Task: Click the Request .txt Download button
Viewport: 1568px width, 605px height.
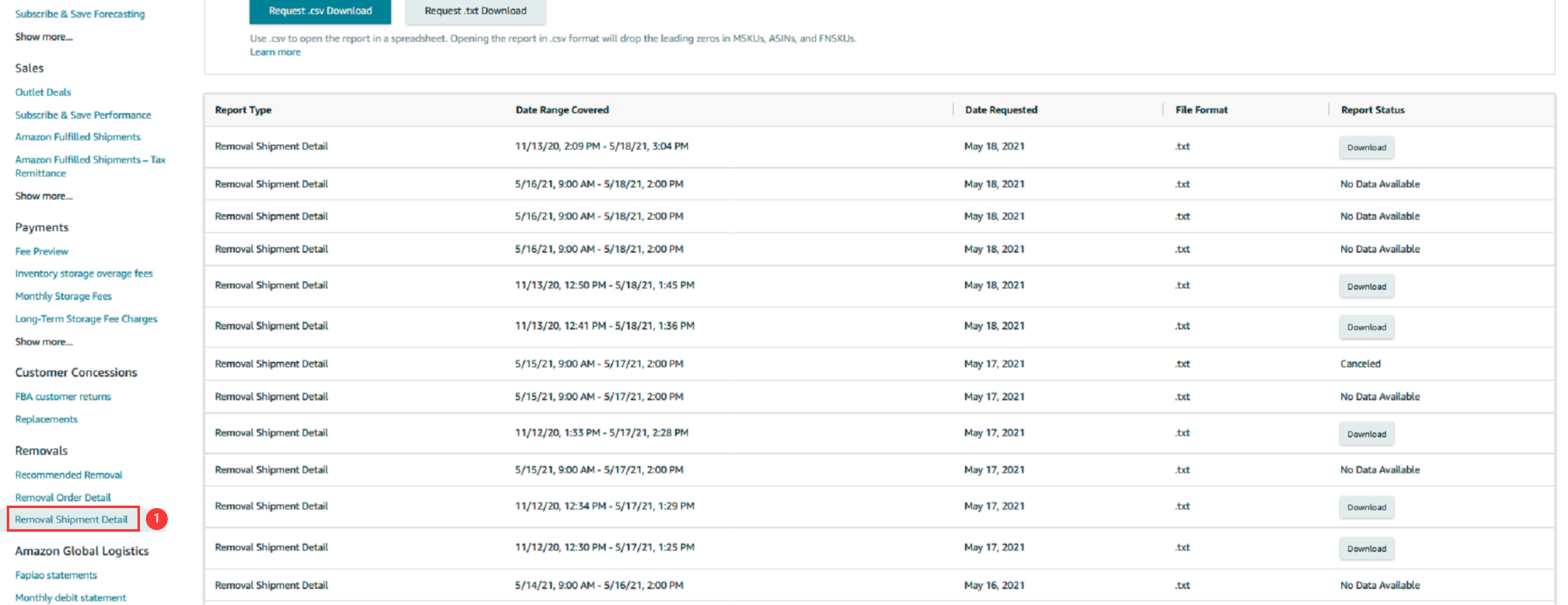Action: 475,11
